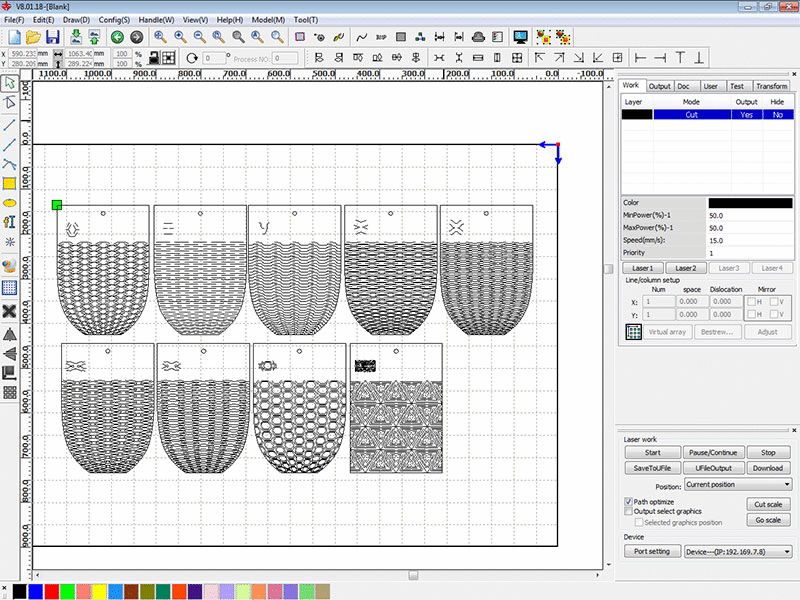Expand the Device IP address dropdown

click(x=786, y=551)
